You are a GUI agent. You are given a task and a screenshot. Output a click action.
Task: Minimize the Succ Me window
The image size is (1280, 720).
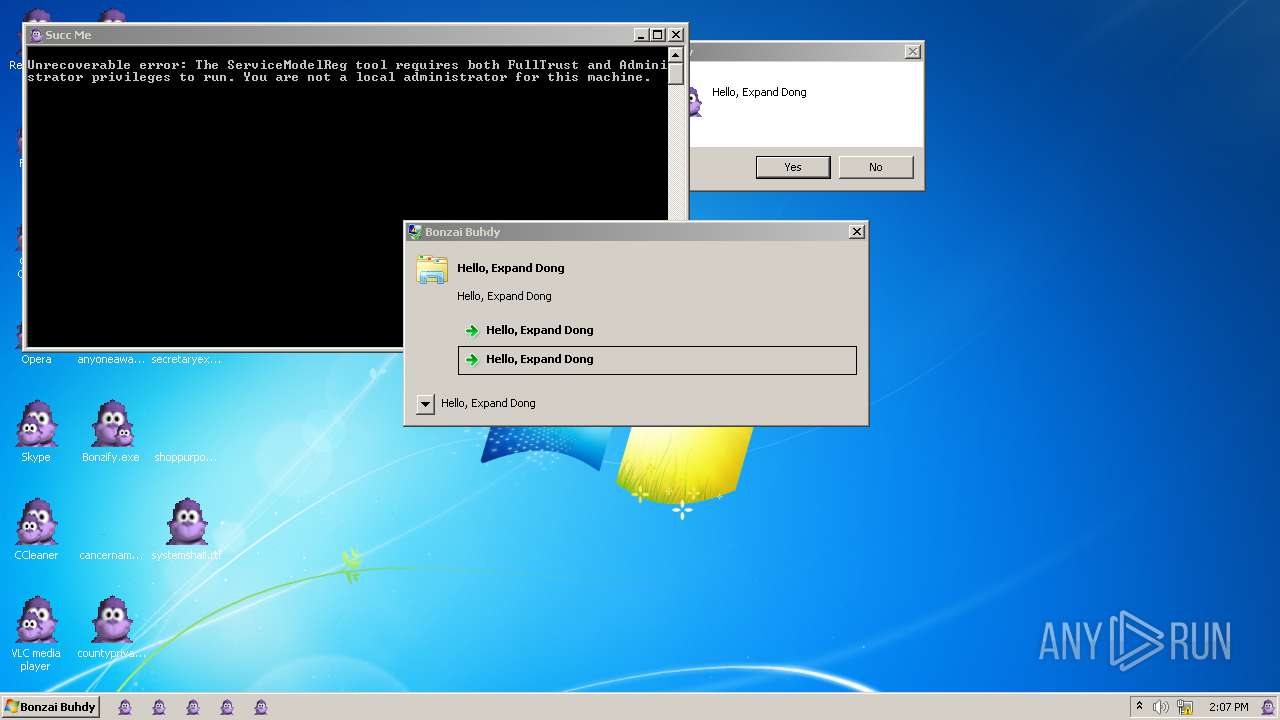(x=641, y=35)
